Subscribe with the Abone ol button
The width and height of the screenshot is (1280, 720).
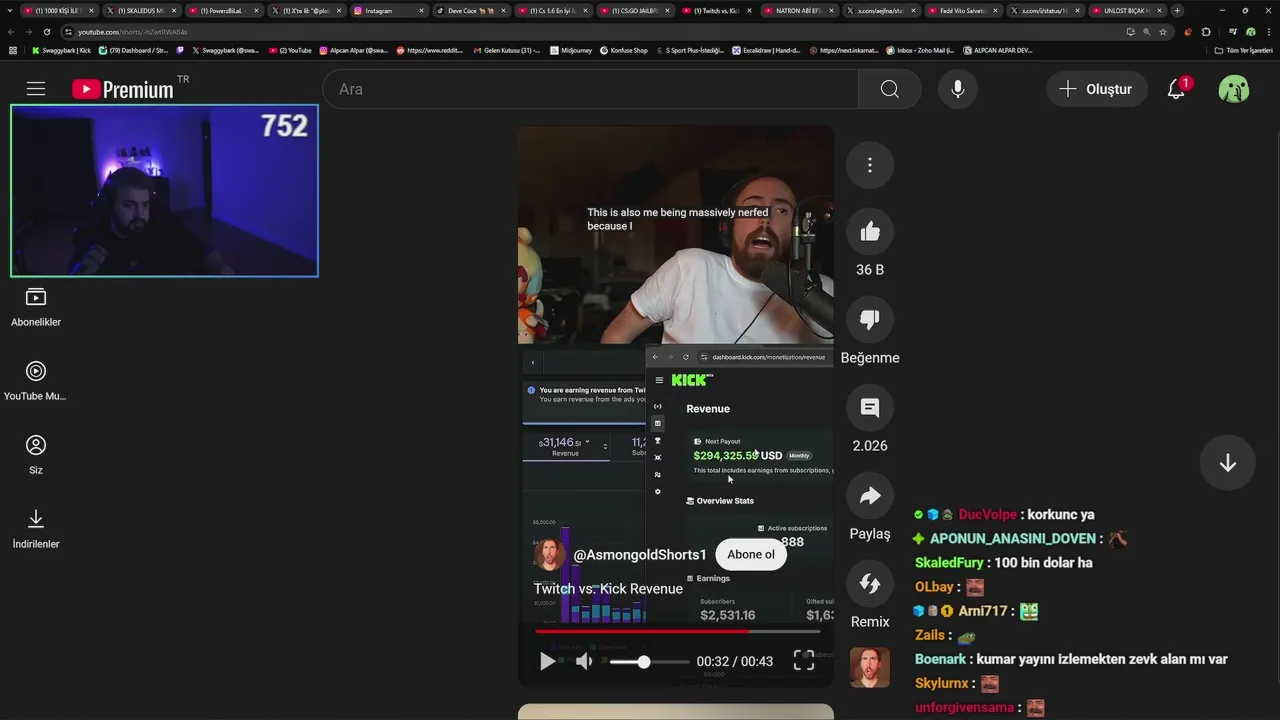pyautogui.click(x=751, y=554)
